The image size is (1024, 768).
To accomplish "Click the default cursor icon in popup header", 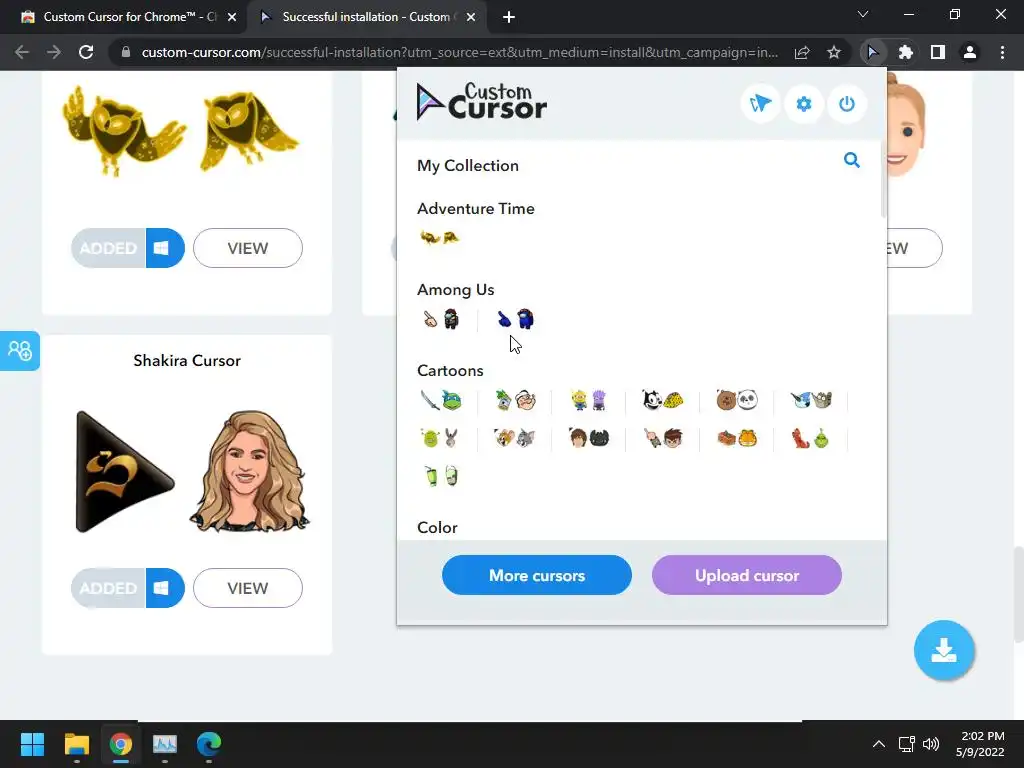I will pyautogui.click(x=760, y=103).
